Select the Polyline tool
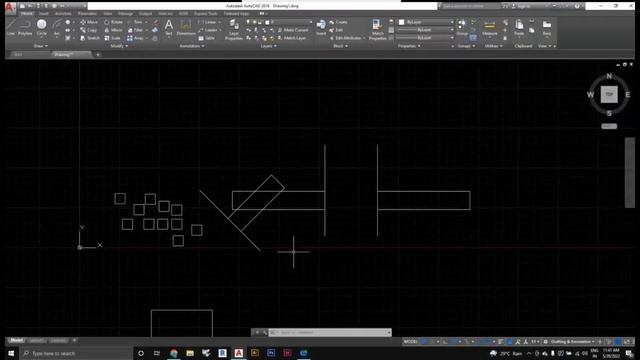This screenshot has width=640, height=360. pos(25,27)
